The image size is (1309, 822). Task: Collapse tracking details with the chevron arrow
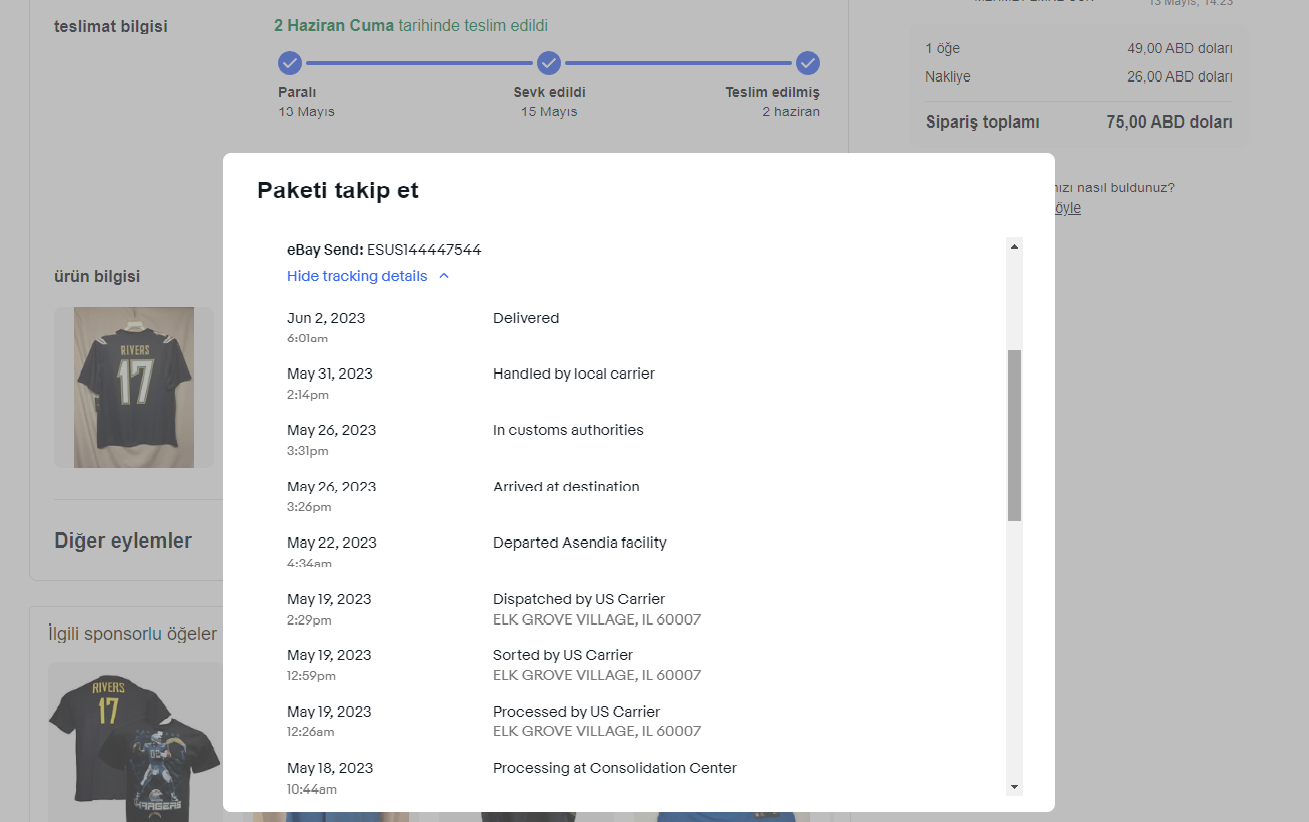444,276
